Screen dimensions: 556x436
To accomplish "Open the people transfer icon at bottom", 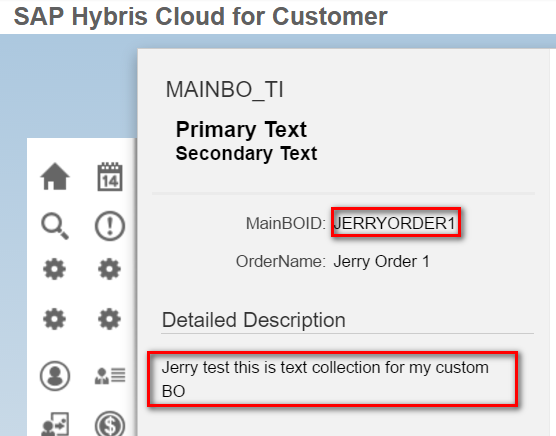I will (x=55, y=424).
